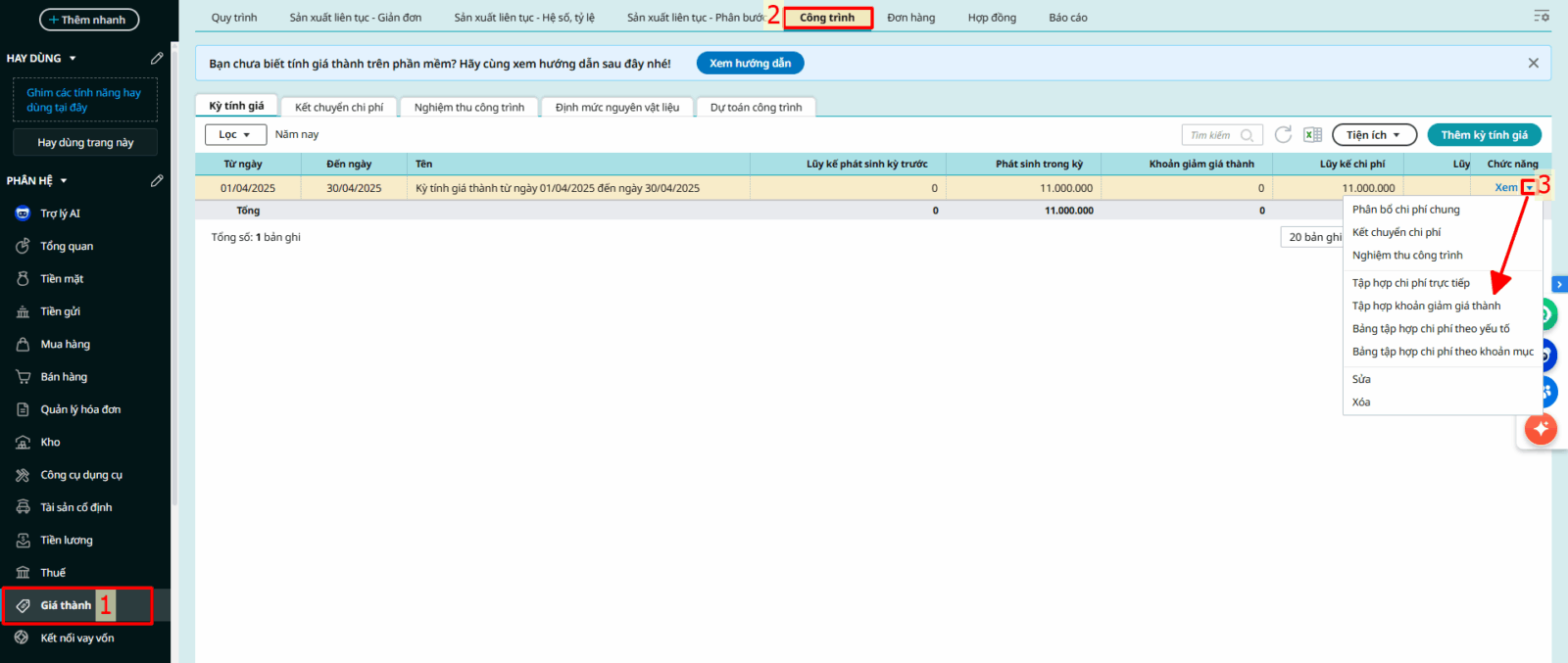The height and width of the screenshot is (663, 1568).
Task: Switch to the Quy trình tab
Action: tap(234, 18)
